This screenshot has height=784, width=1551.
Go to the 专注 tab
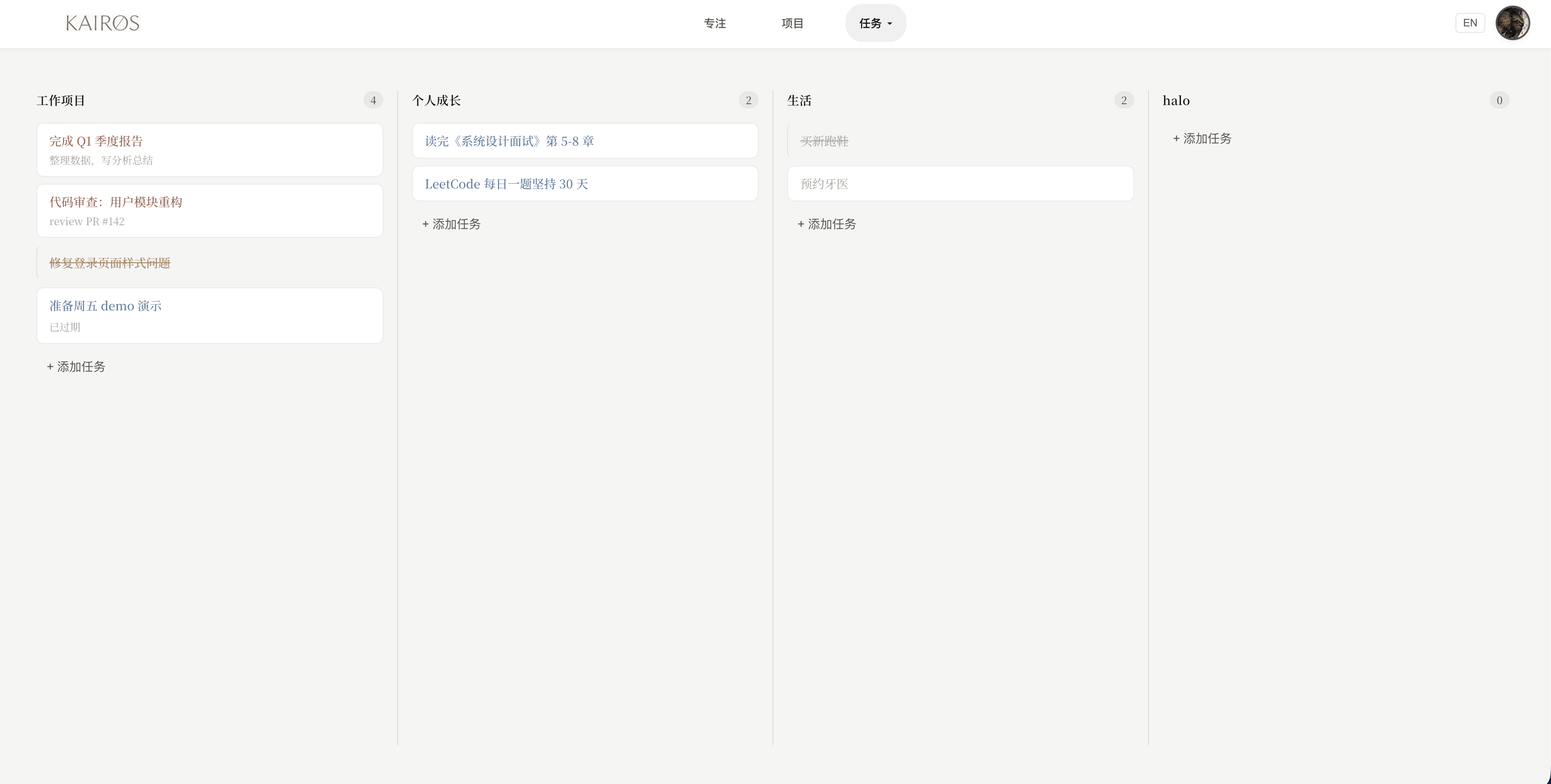coord(715,23)
